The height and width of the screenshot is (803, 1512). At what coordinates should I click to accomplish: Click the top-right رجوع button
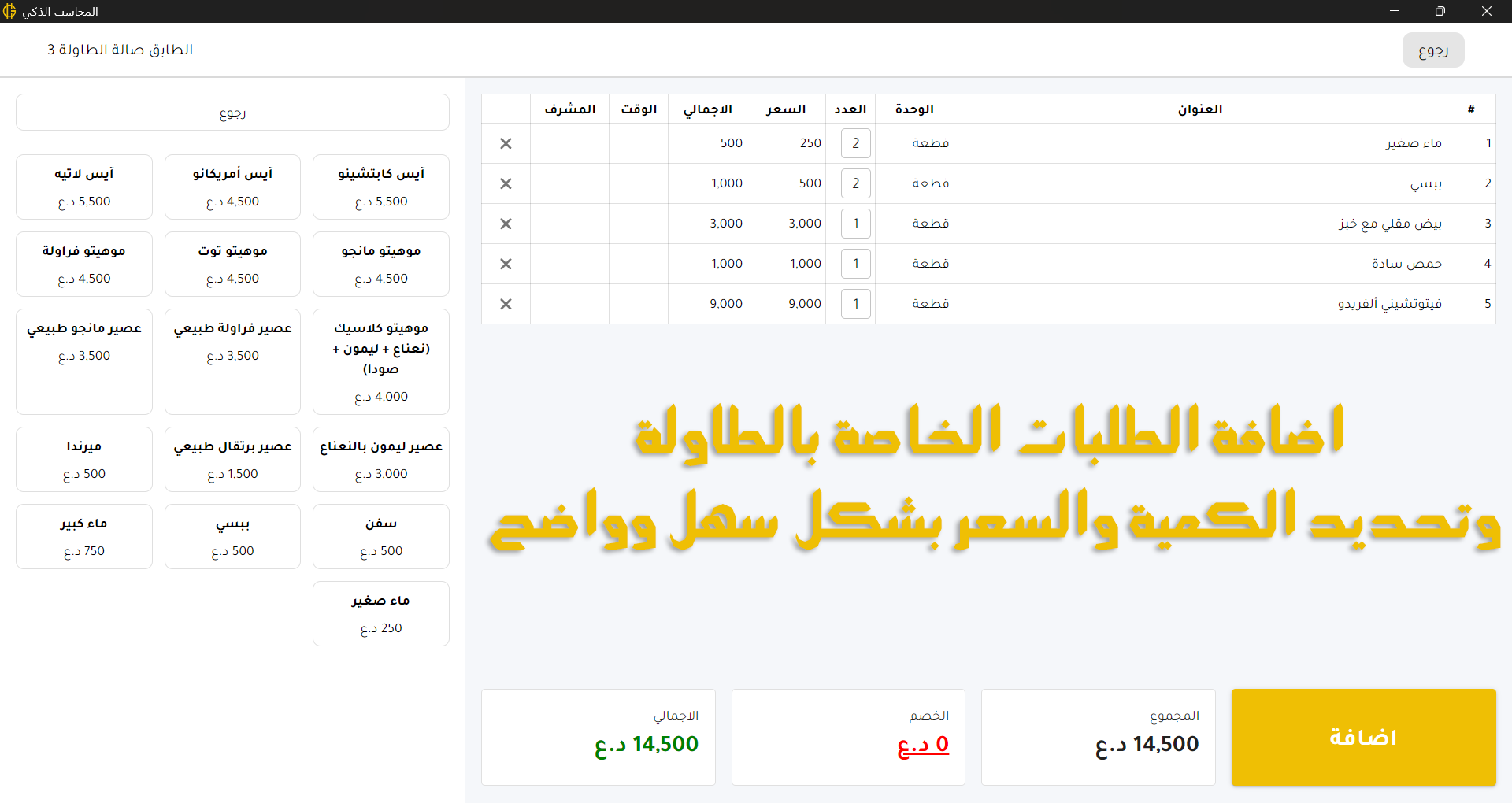1432,50
